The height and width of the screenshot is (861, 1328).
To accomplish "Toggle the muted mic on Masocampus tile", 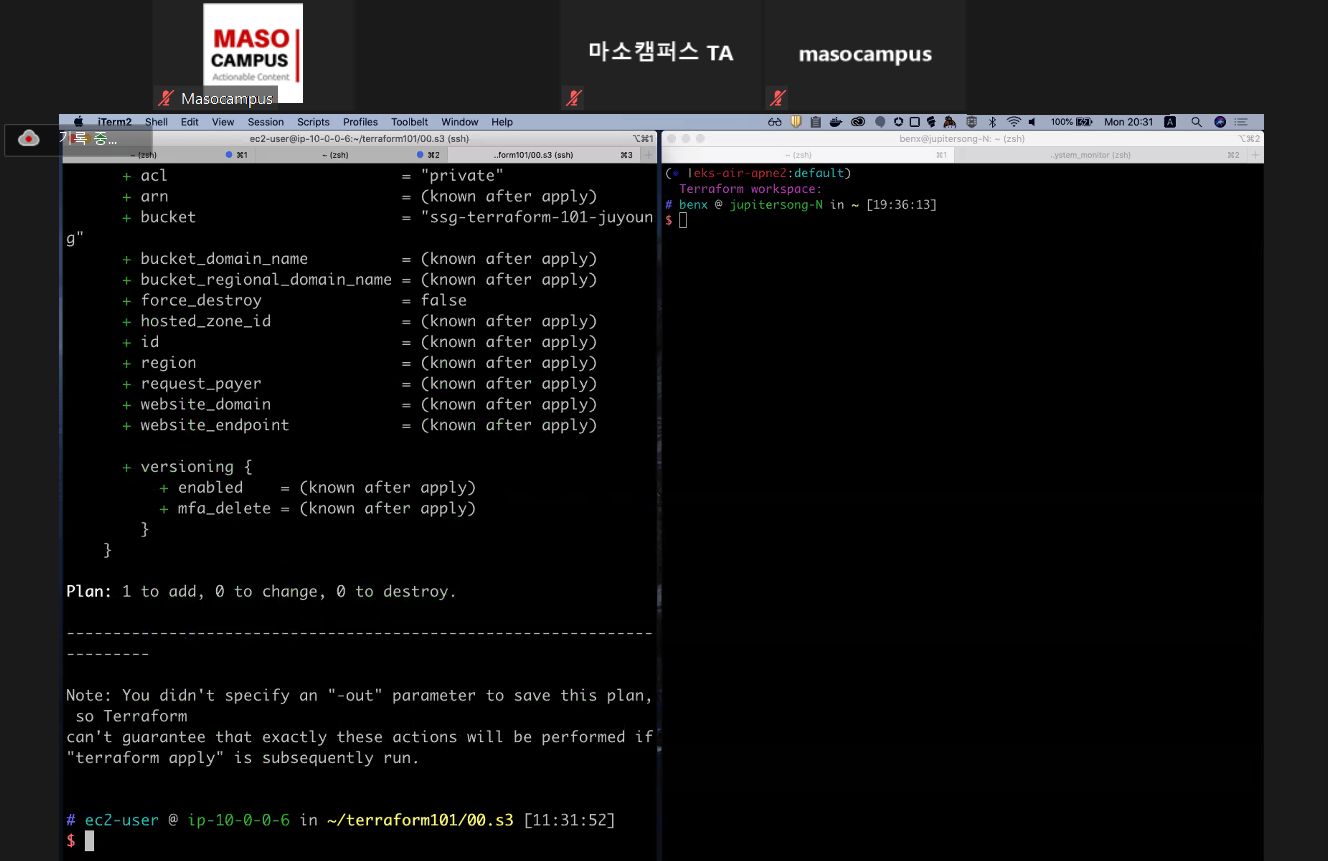I will tap(166, 98).
